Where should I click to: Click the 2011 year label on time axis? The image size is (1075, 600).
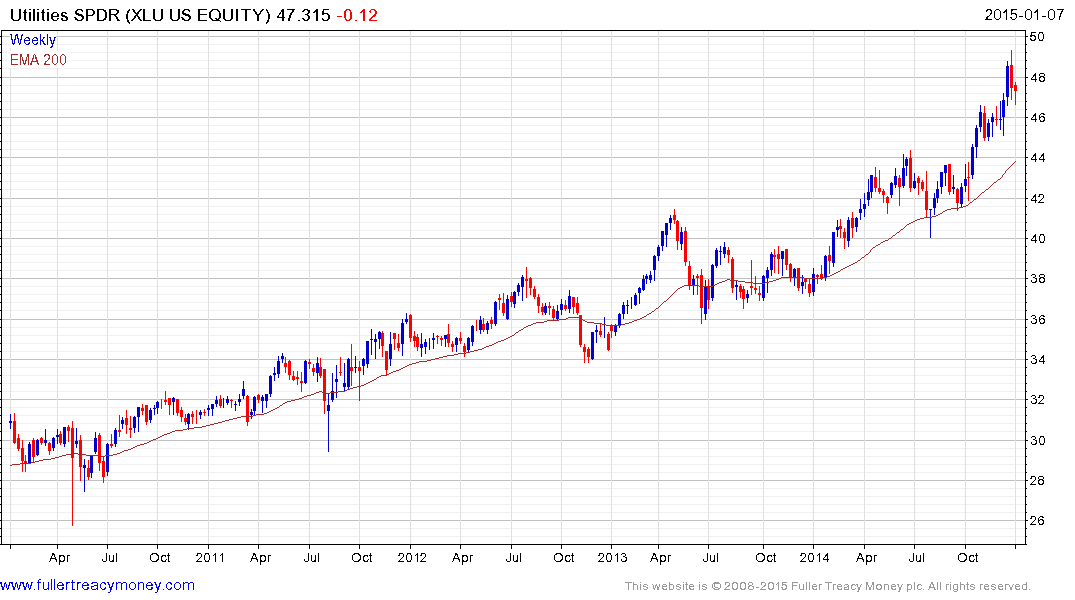[x=210, y=557]
